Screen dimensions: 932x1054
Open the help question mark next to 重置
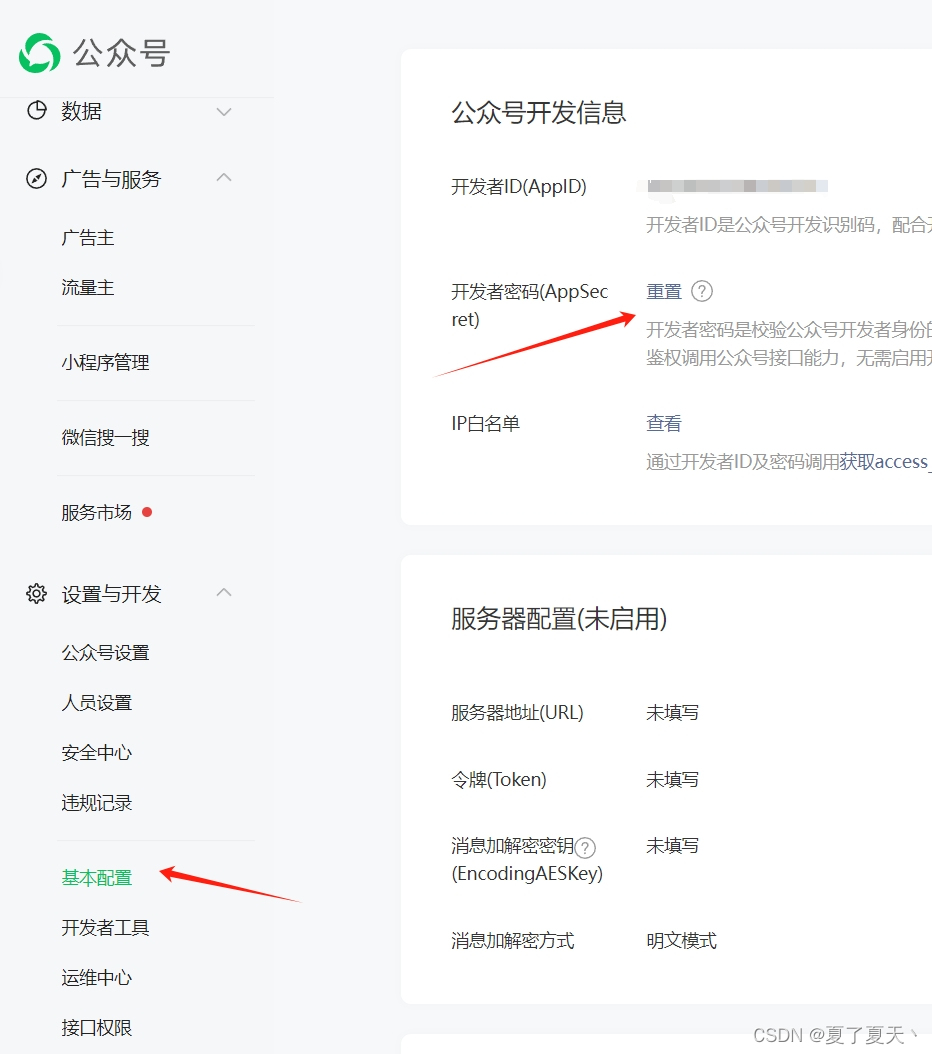[703, 291]
